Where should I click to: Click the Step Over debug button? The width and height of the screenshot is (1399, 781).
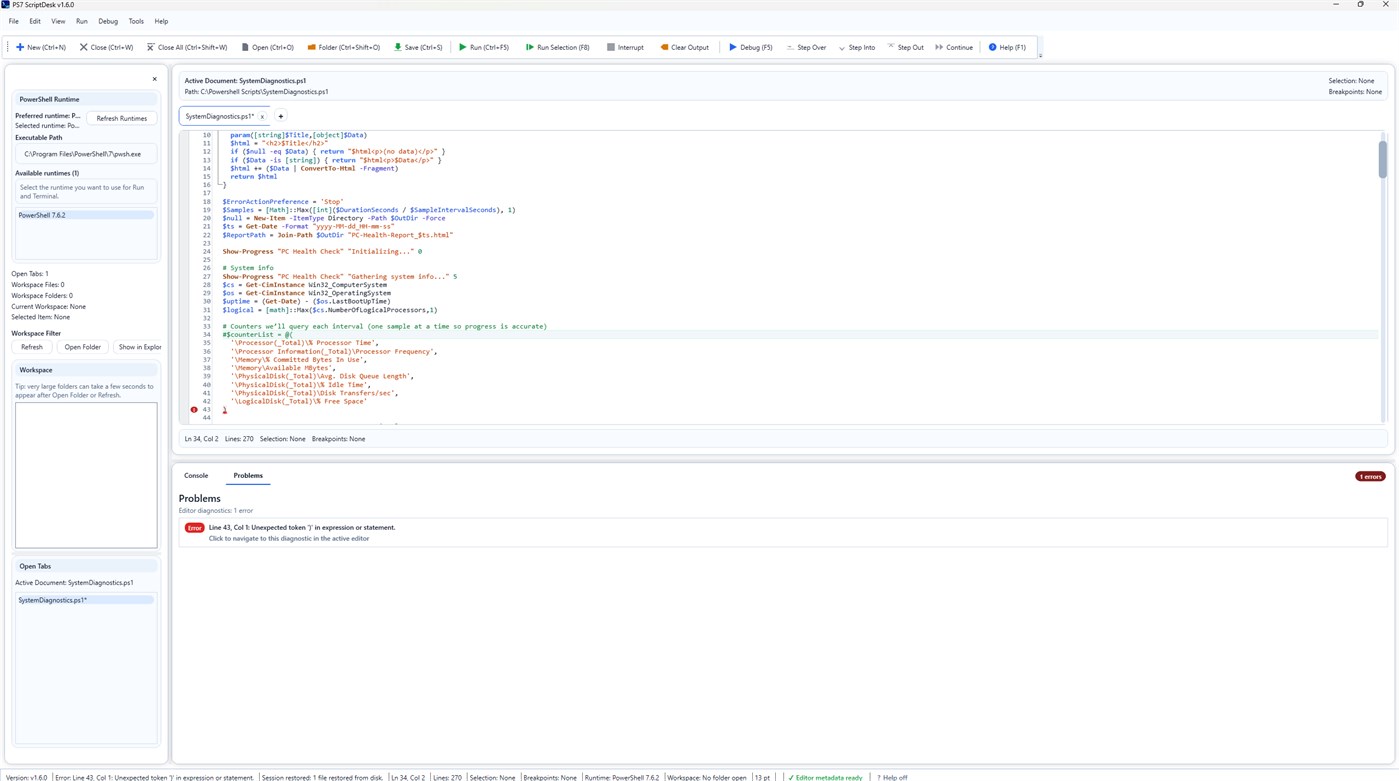806,47
